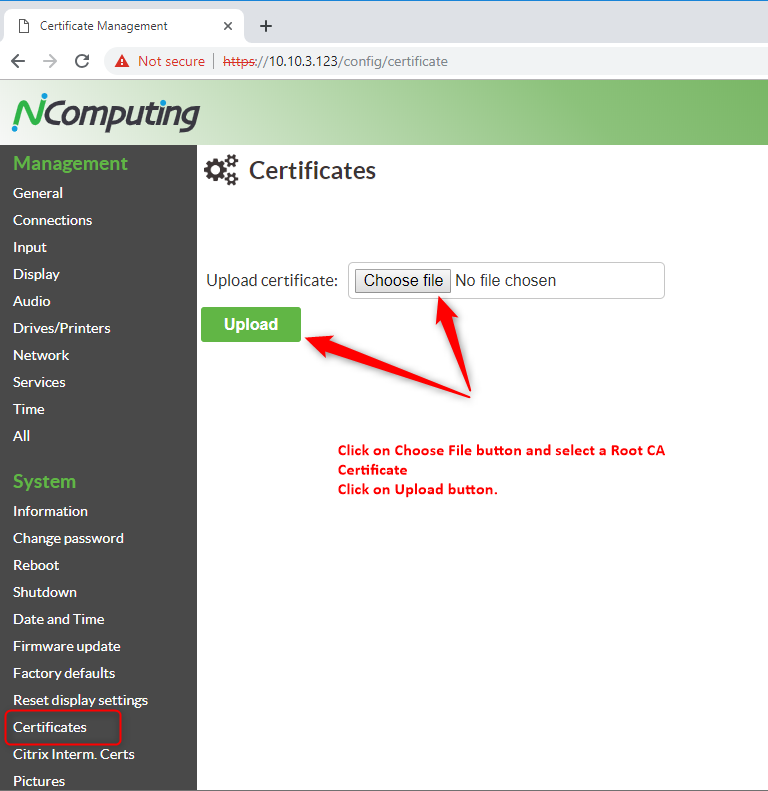
Task: Open Date and Time page
Action: (x=59, y=619)
